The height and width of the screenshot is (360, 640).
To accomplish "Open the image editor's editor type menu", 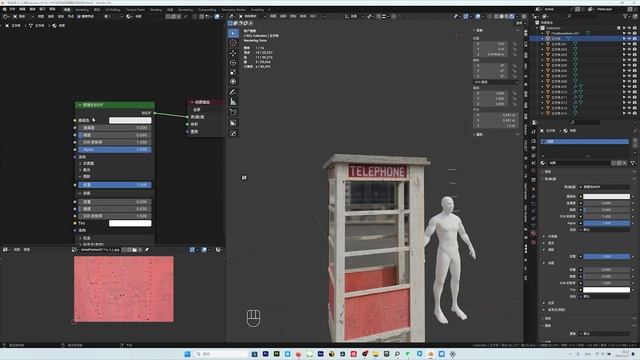I will 6,249.
